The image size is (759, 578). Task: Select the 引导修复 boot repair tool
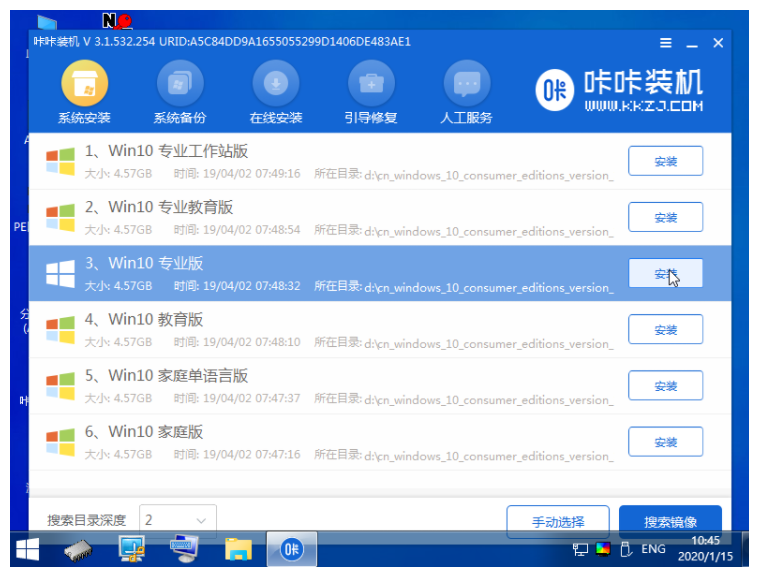coord(371,92)
